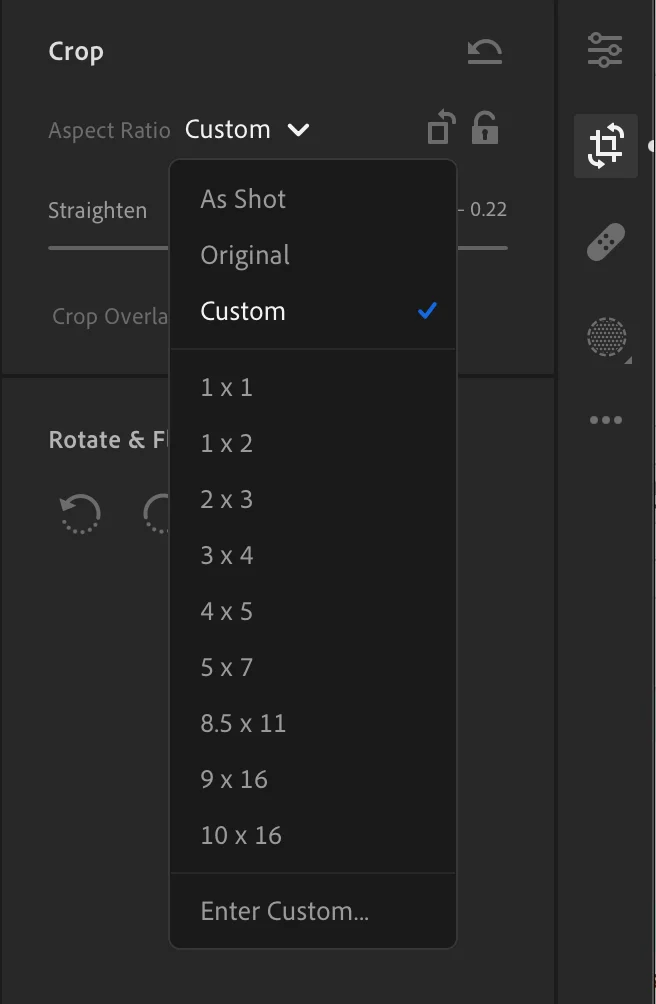Screen dimensions: 656x1004
Task: Reset the crop with the undo arrow
Action: pyautogui.click(x=483, y=51)
